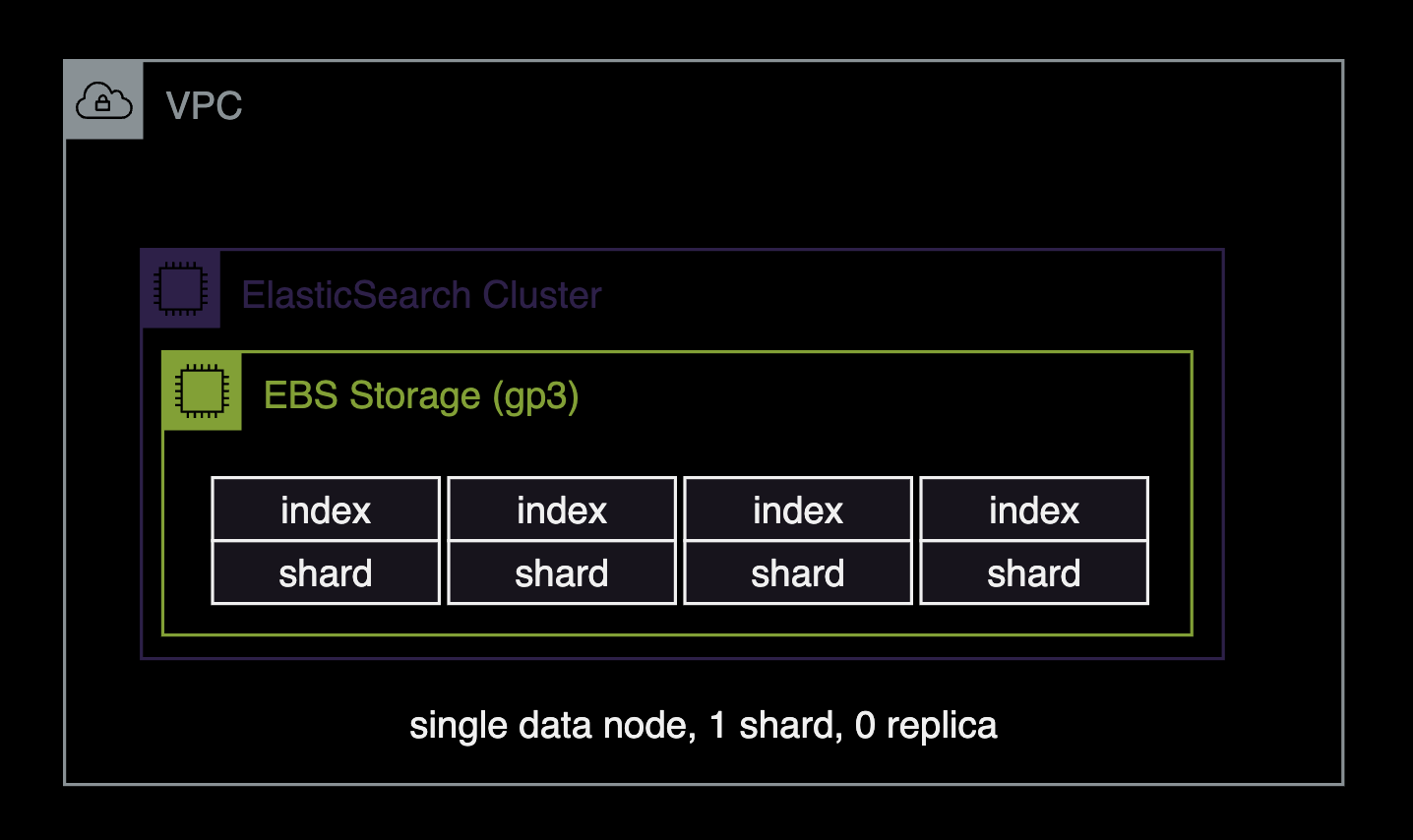
Task: Choose the rightmost shard box
Action: pyautogui.click(x=1034, y=573)
